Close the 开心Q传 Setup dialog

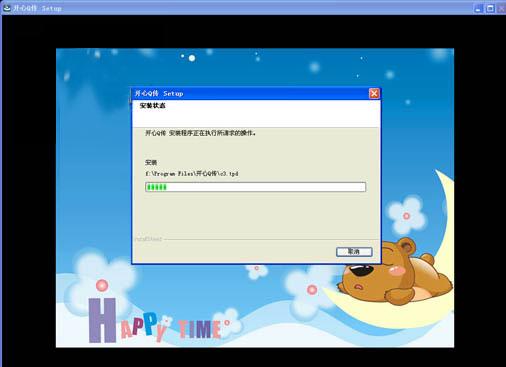coord(374,94)
